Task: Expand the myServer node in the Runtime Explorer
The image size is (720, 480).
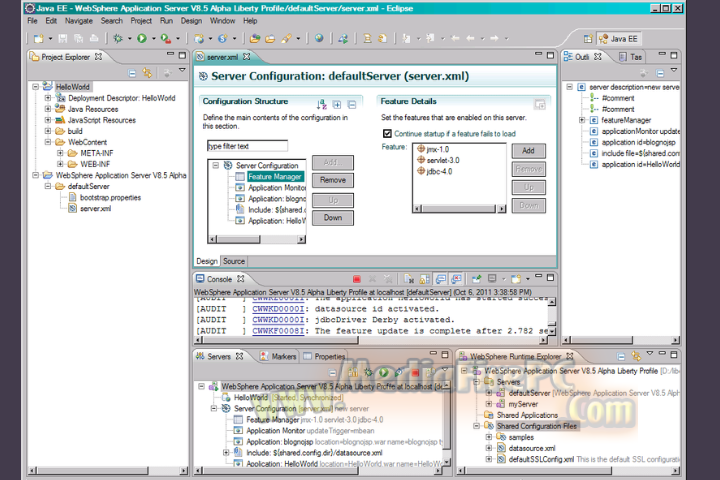Action: point(489,404)
